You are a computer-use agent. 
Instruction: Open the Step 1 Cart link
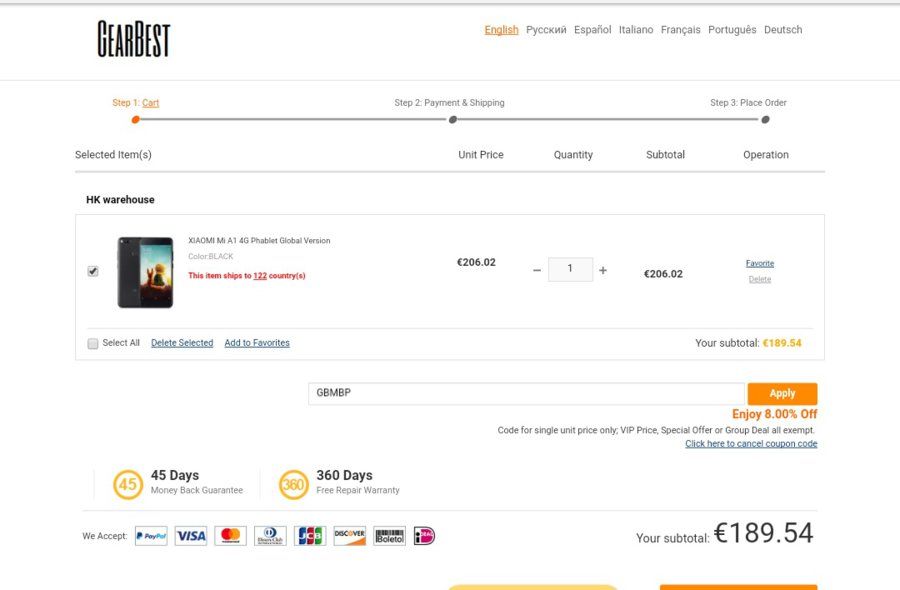150,103
